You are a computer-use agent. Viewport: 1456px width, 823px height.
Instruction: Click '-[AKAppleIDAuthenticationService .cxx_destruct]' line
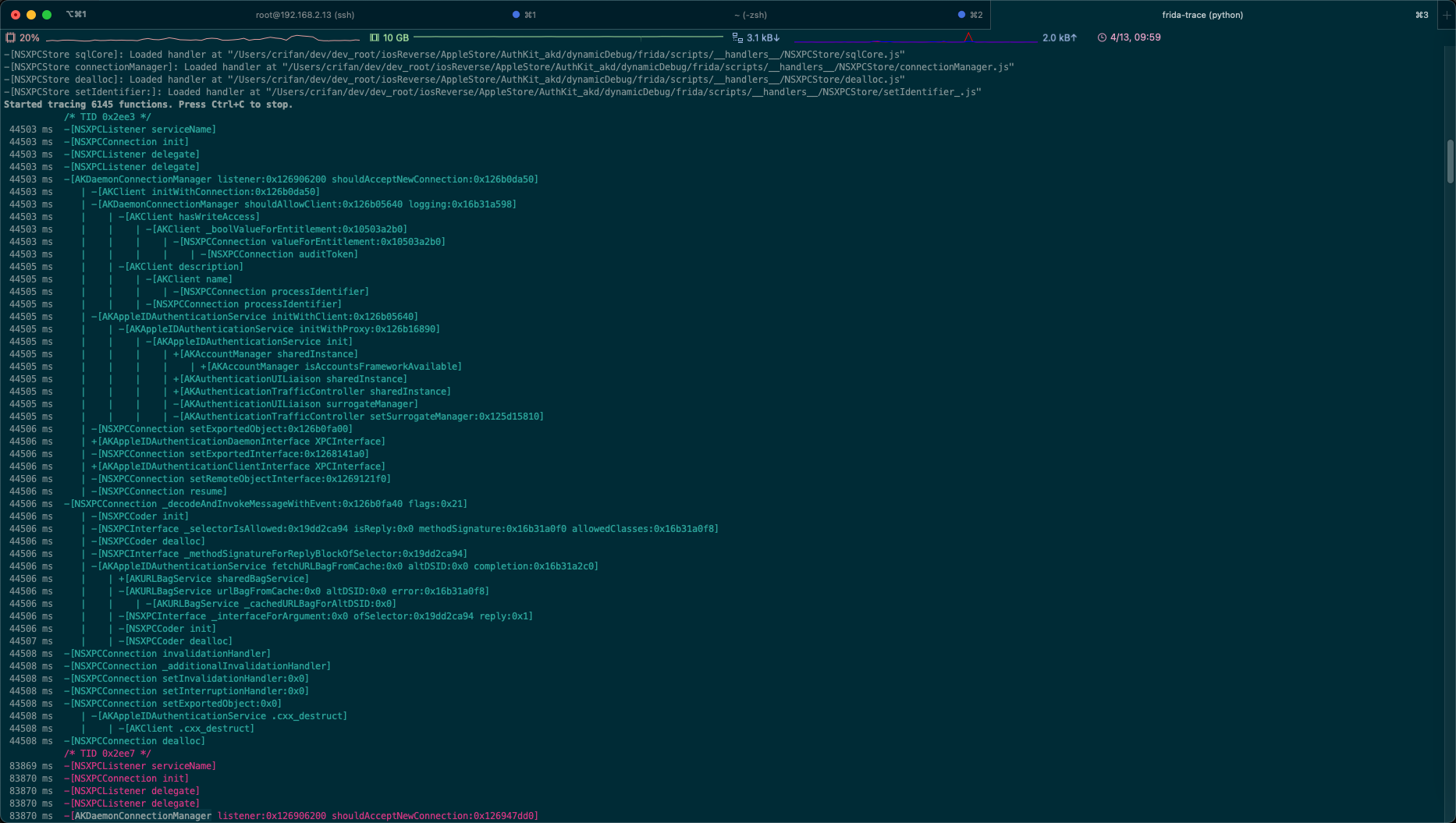pyautogui.click(x=219, y=716)
